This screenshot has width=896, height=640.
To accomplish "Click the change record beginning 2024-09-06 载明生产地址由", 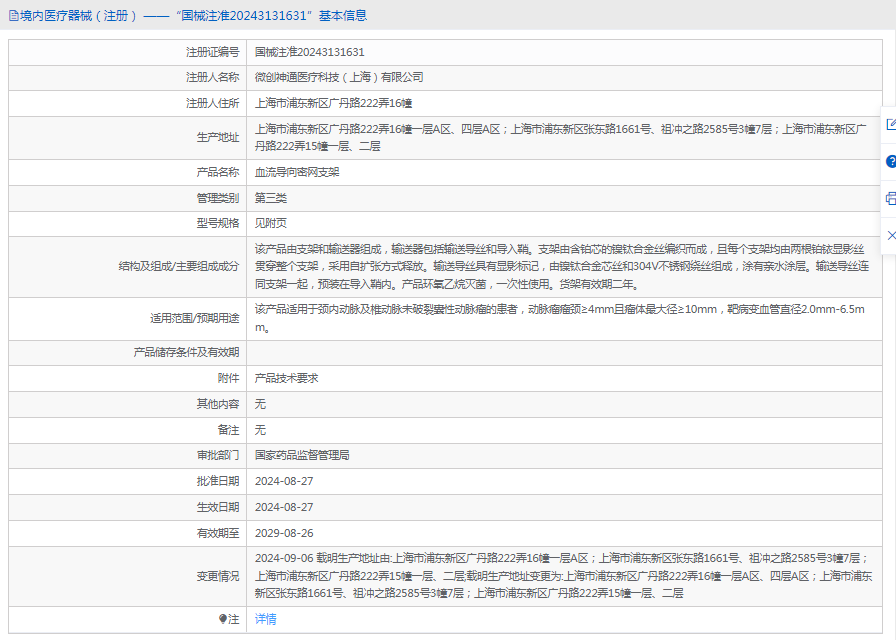I will pos(563,576).
